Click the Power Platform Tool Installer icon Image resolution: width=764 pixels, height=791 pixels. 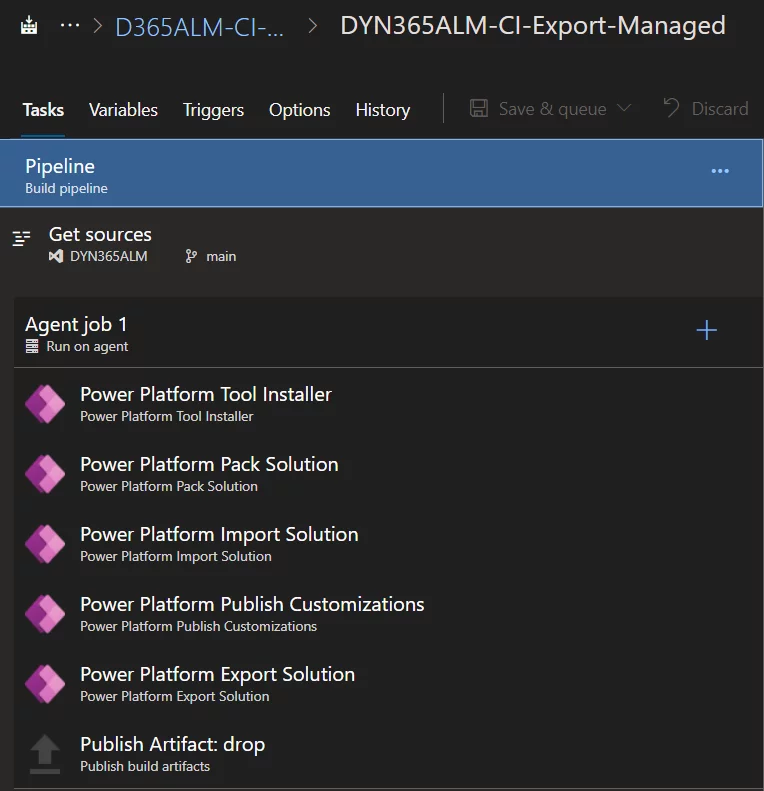pyautogui.click(x=45, y=404)
